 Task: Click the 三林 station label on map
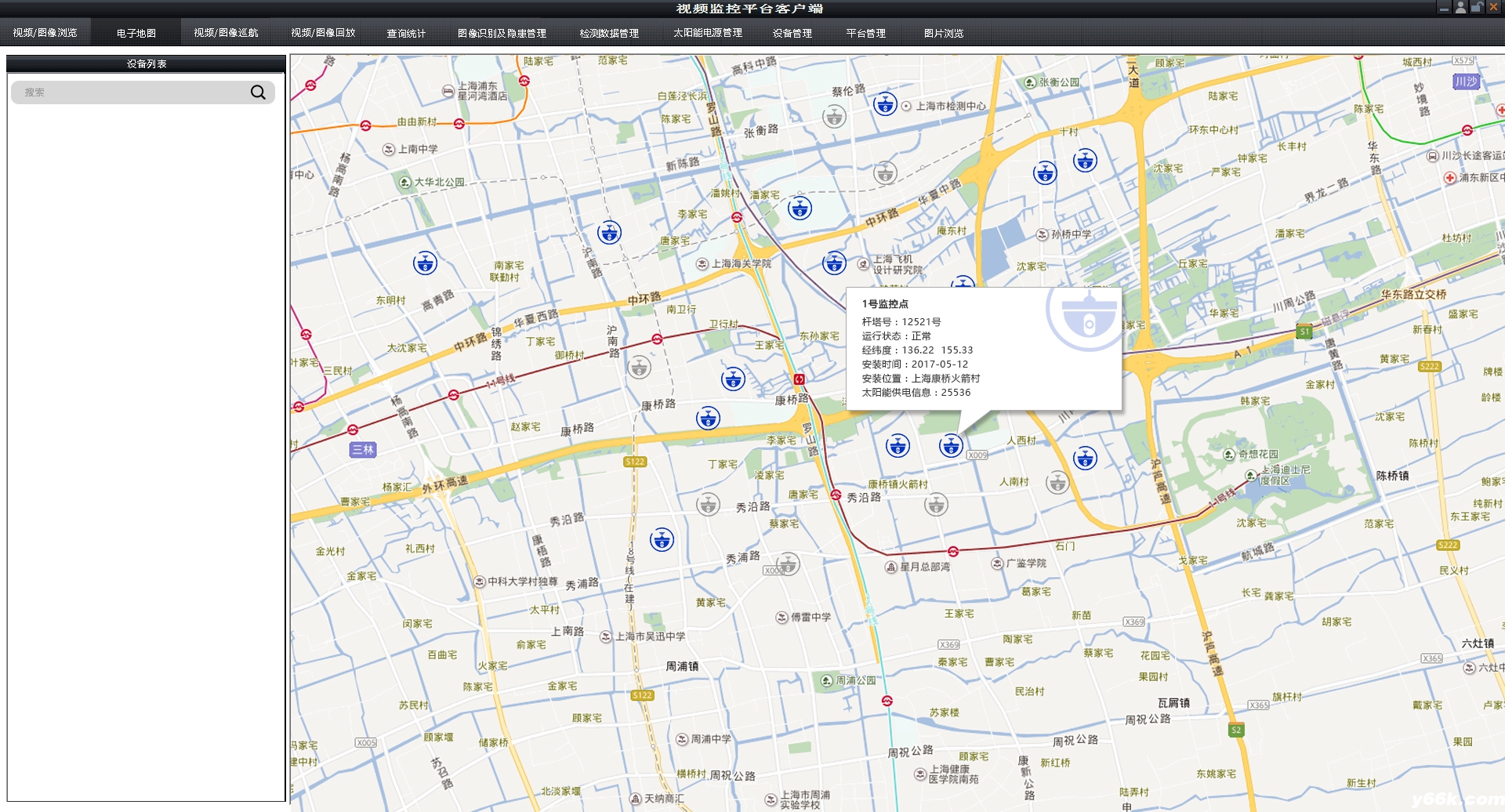coord(363,449)
